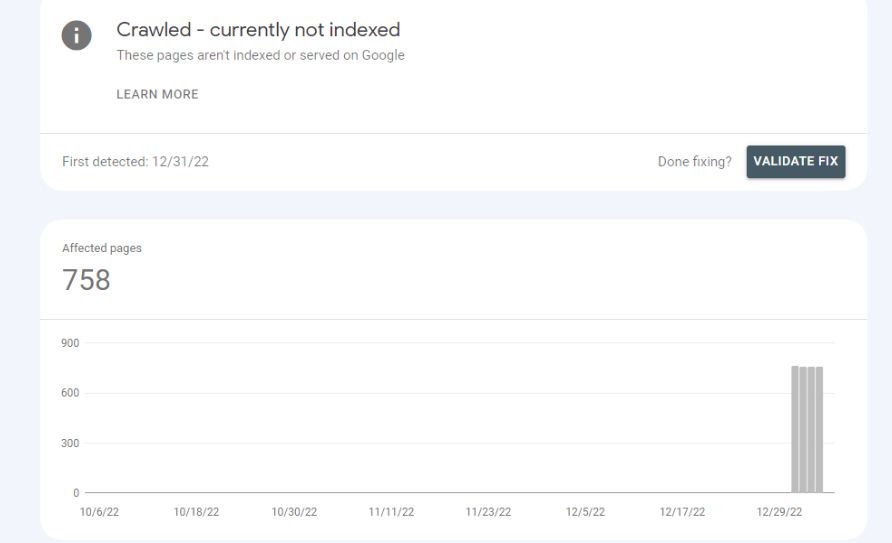Click the leftmost gray bar in chart

coord(795,429)
